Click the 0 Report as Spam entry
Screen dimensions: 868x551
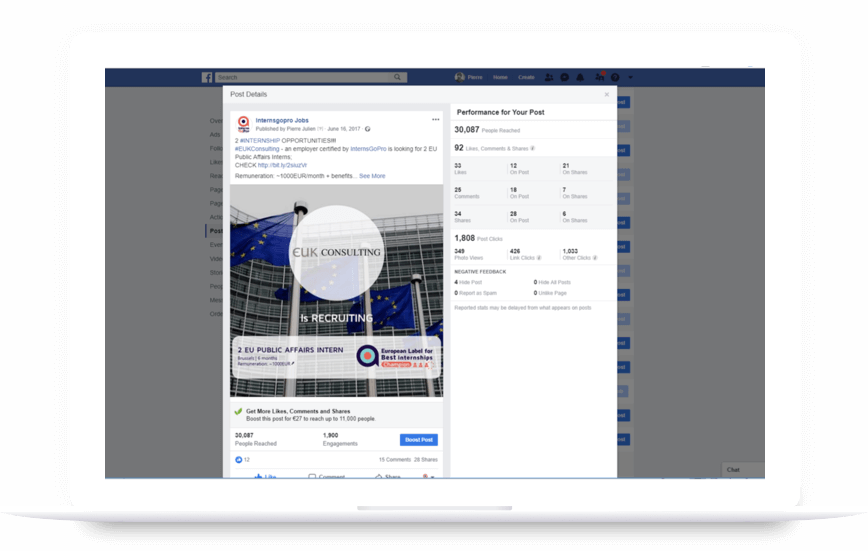(x=476, y=293)
